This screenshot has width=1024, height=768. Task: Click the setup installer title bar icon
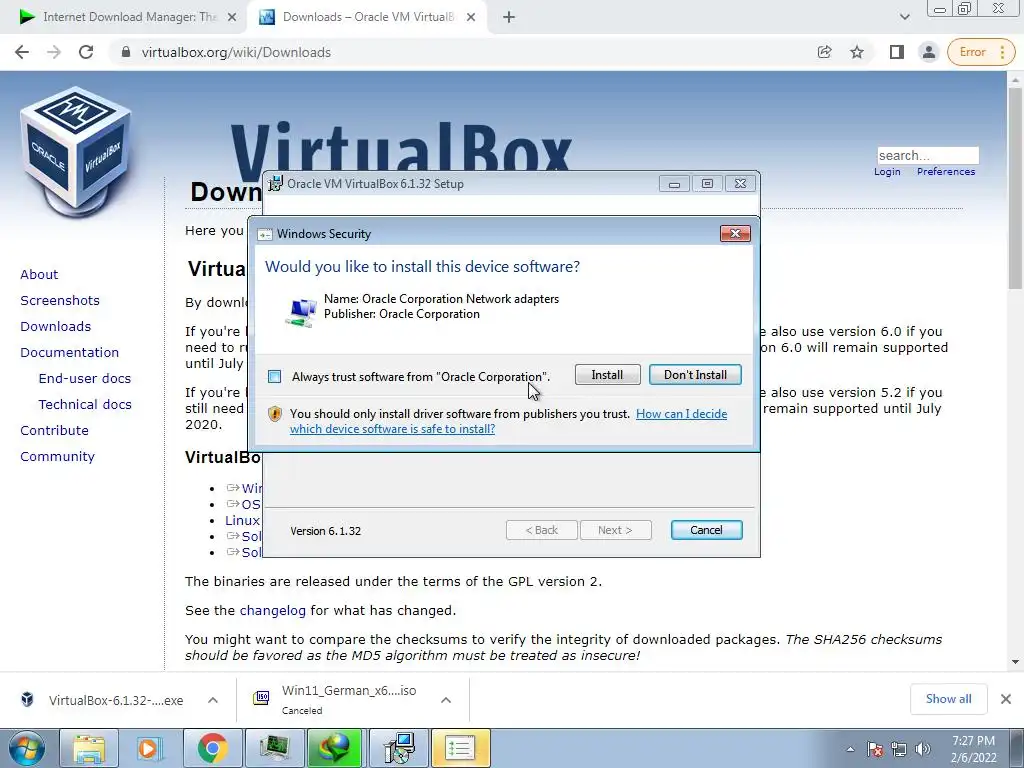[x=276, y=184]
